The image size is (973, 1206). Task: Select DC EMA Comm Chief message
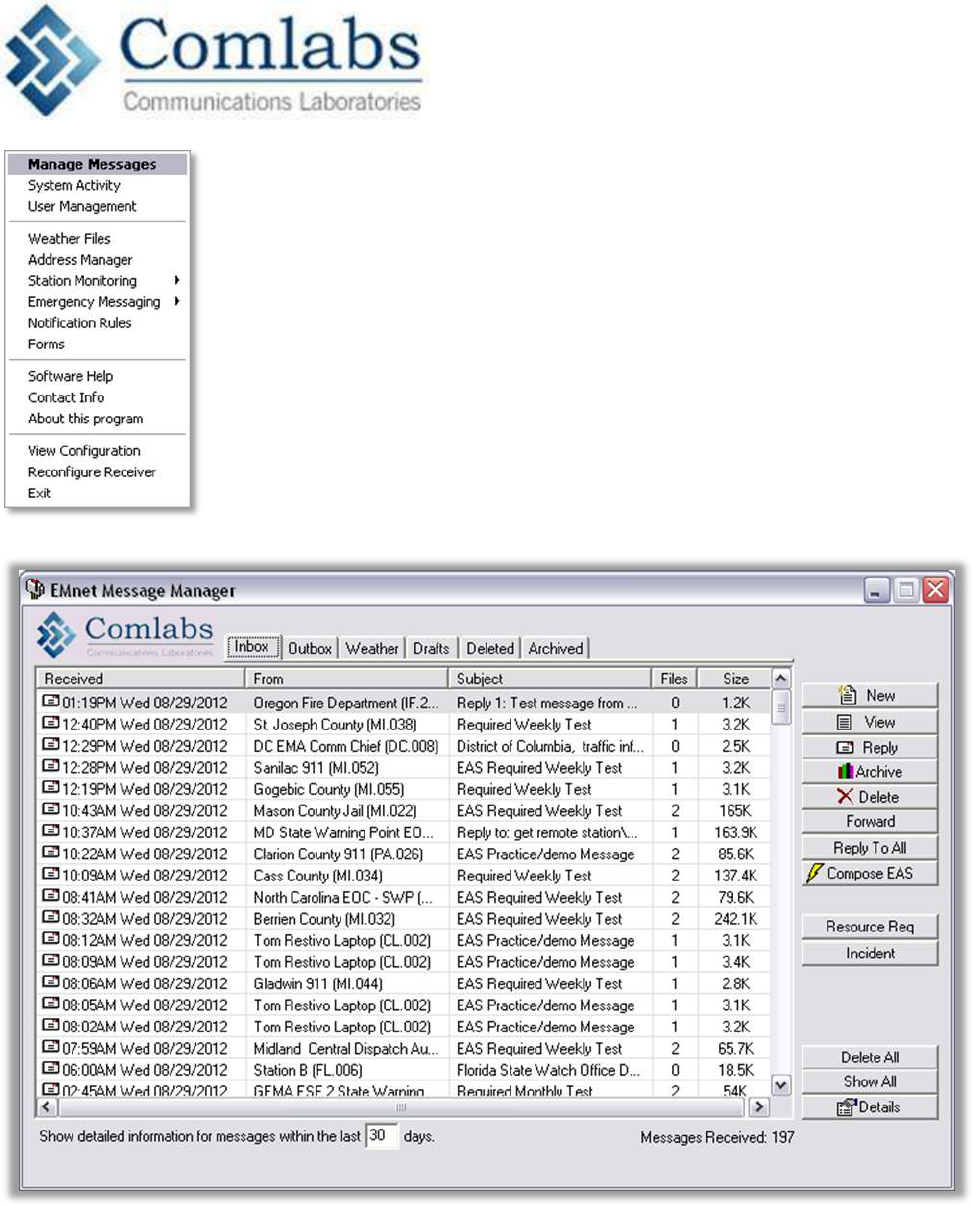click(x=404, y=746)
